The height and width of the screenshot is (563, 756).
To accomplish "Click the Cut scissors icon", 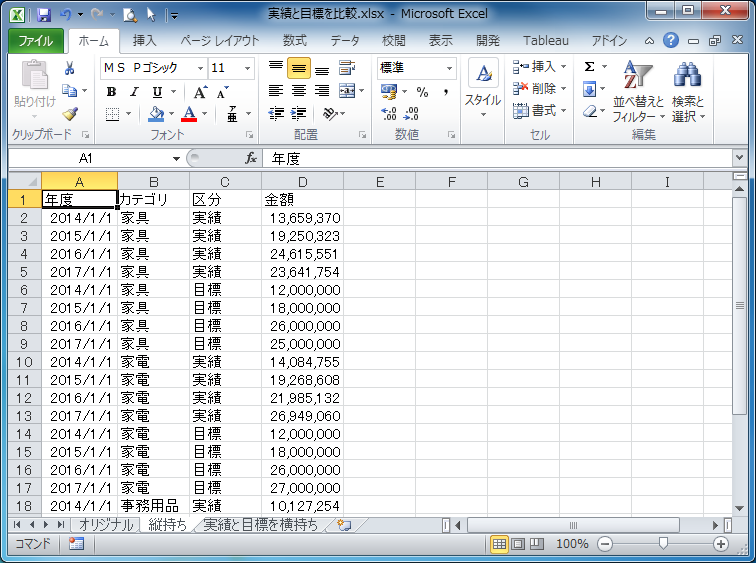I will 70,69.
